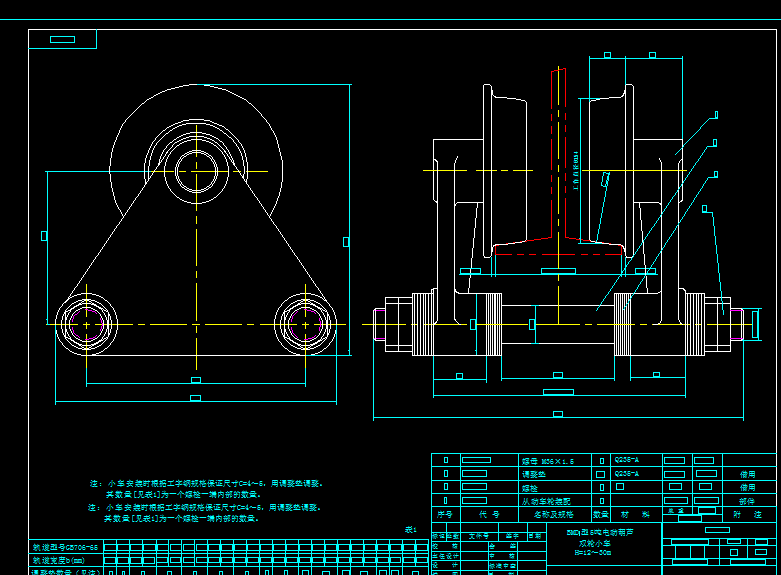Screen dimensions: 781x575
Task: Click the '材料' column header
Action: (636, 515)
